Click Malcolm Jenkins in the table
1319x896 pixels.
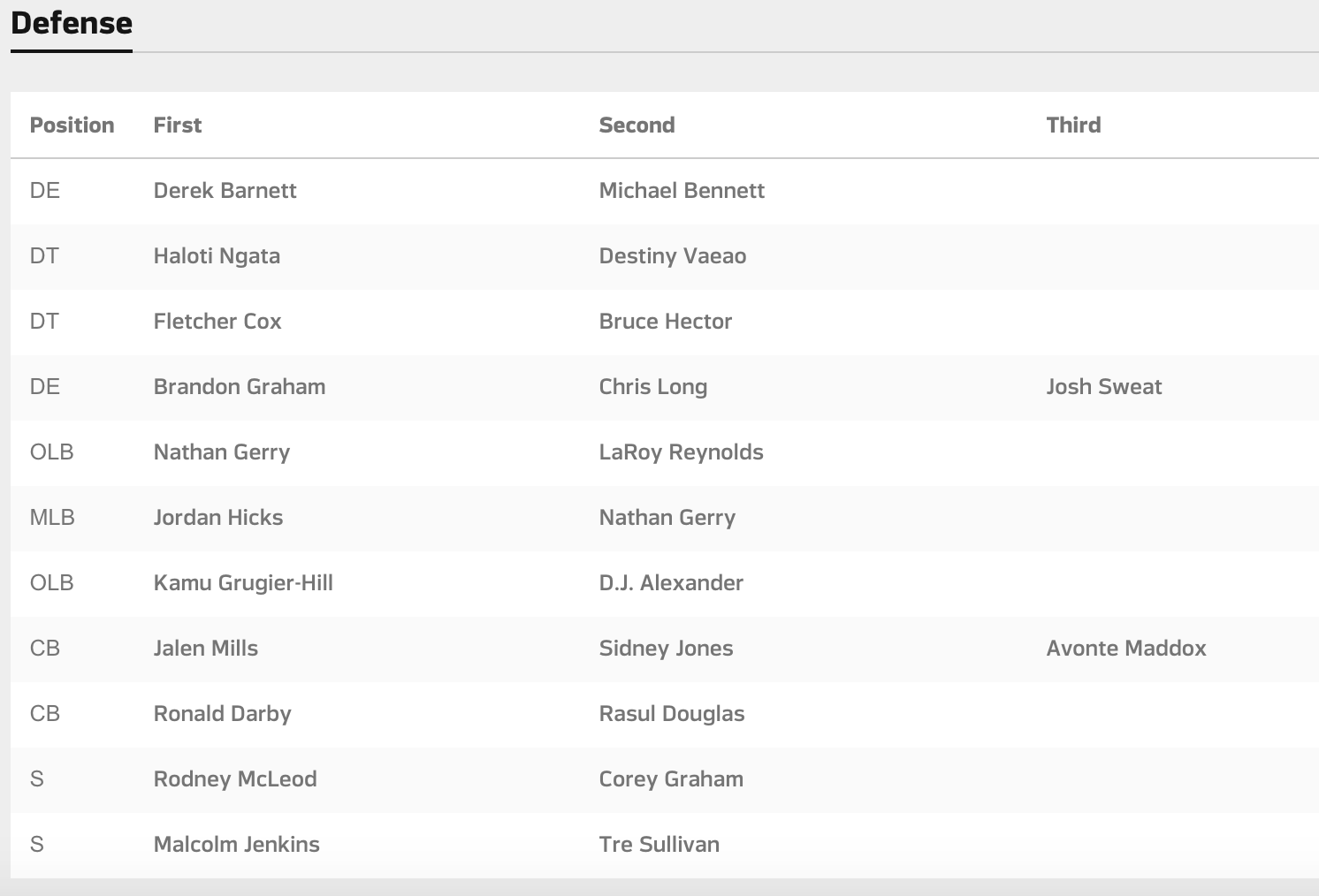click(236, 845)
